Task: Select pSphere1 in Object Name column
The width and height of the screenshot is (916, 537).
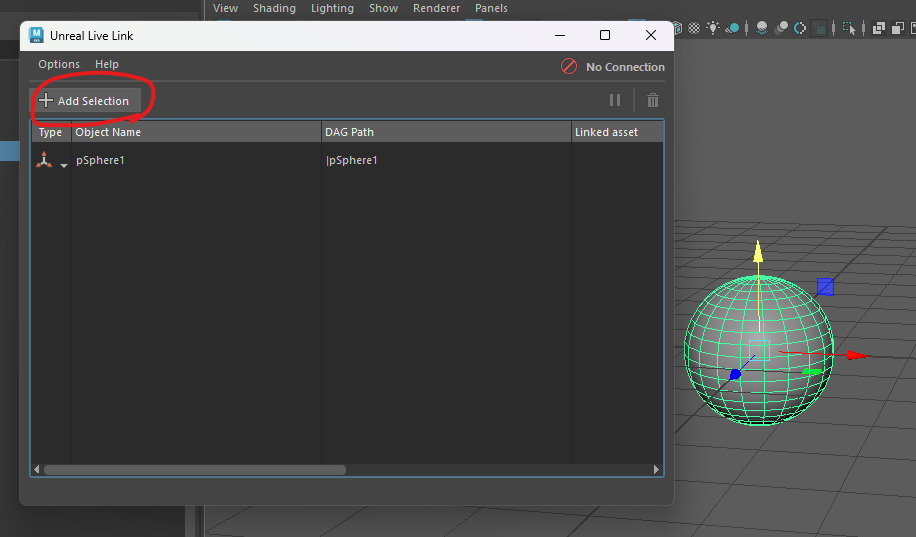Action: 100,160
